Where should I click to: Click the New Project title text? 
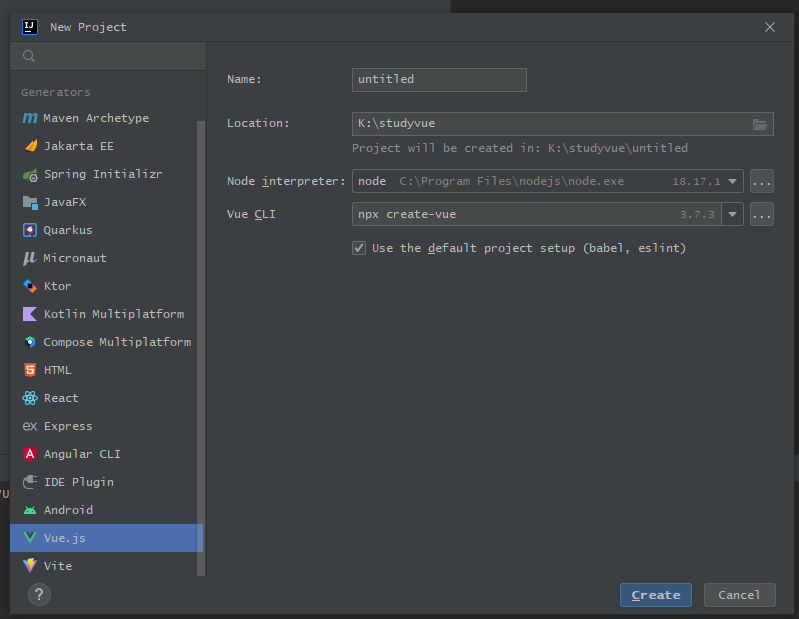tap(88, 27)
